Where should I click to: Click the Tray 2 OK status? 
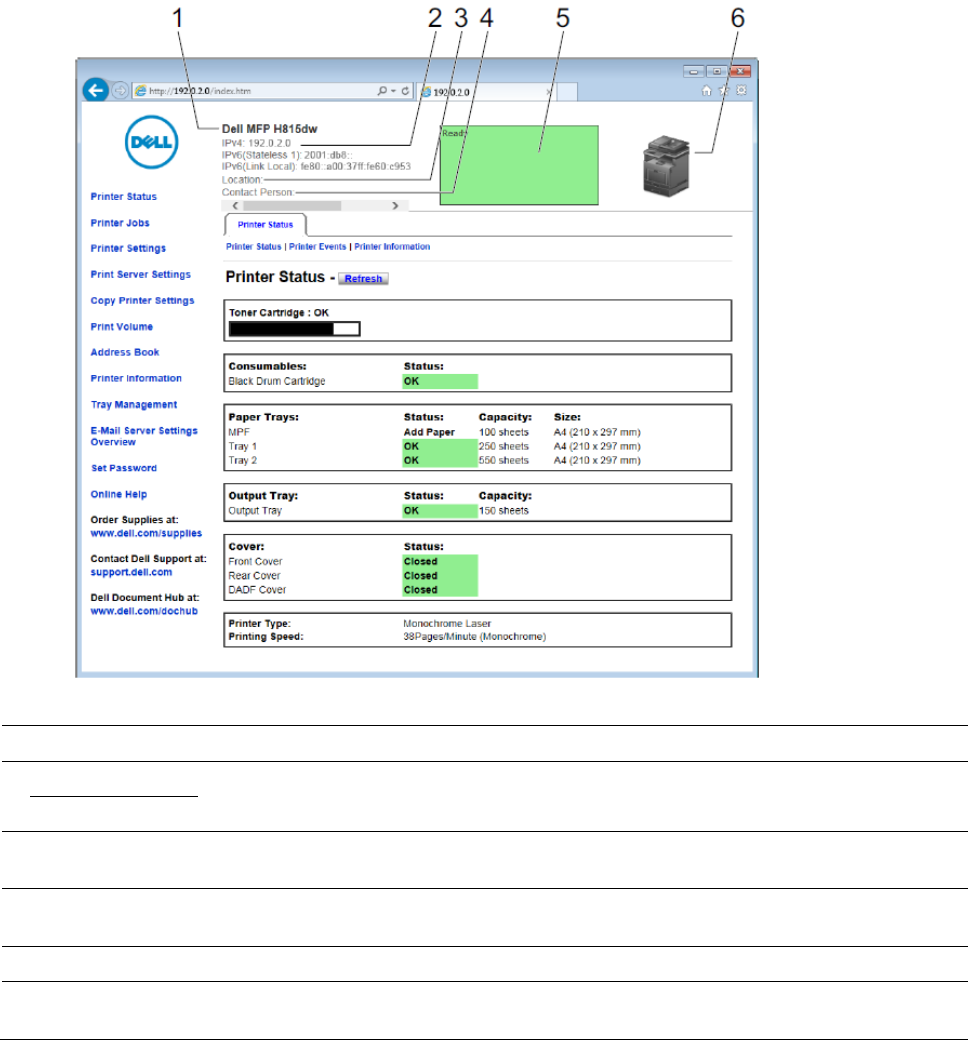coord(440,460)
